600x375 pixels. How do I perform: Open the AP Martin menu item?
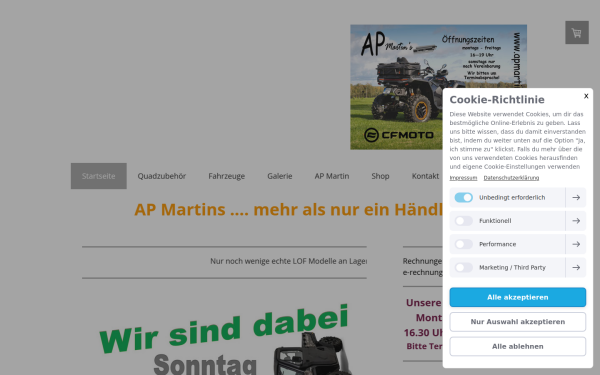(x=332, y=176)
